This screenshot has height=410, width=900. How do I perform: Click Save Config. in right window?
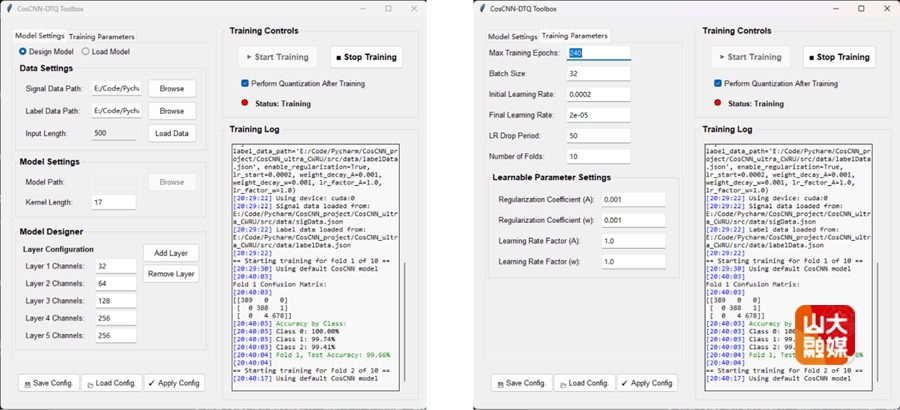click(522, 383)
